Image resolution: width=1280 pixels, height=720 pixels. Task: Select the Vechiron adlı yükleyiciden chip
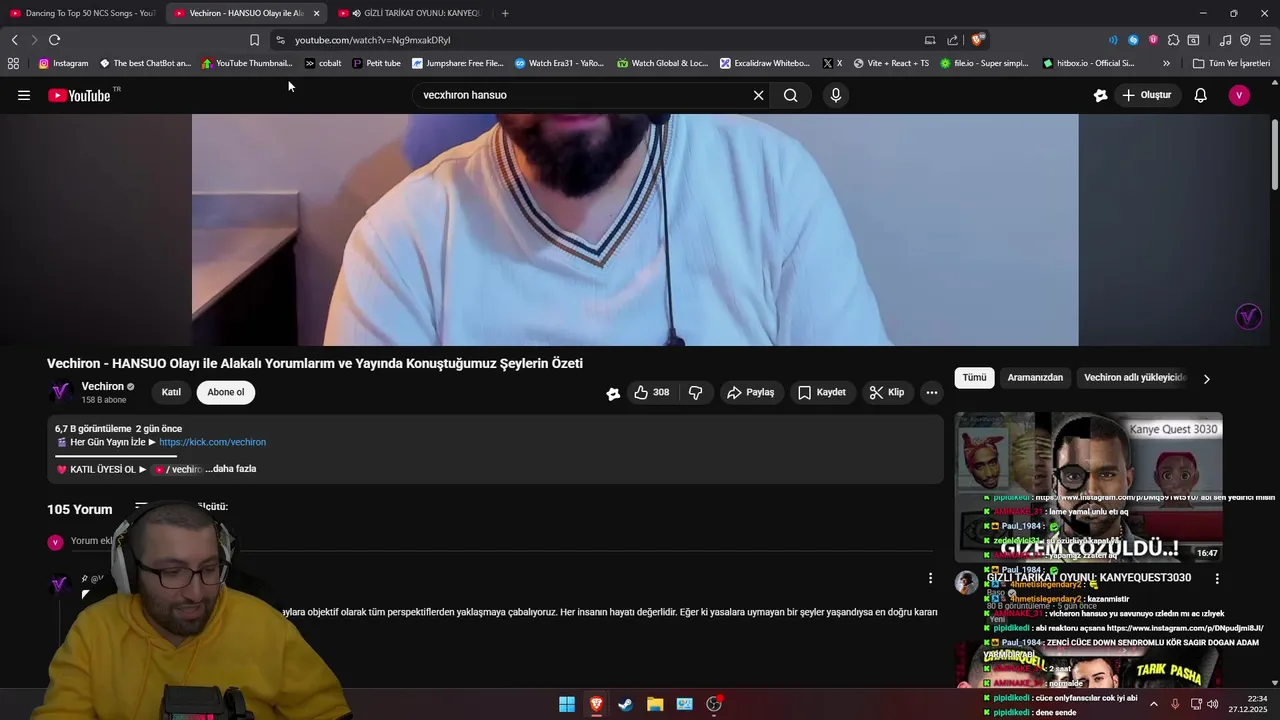(x=1135, y=378)
